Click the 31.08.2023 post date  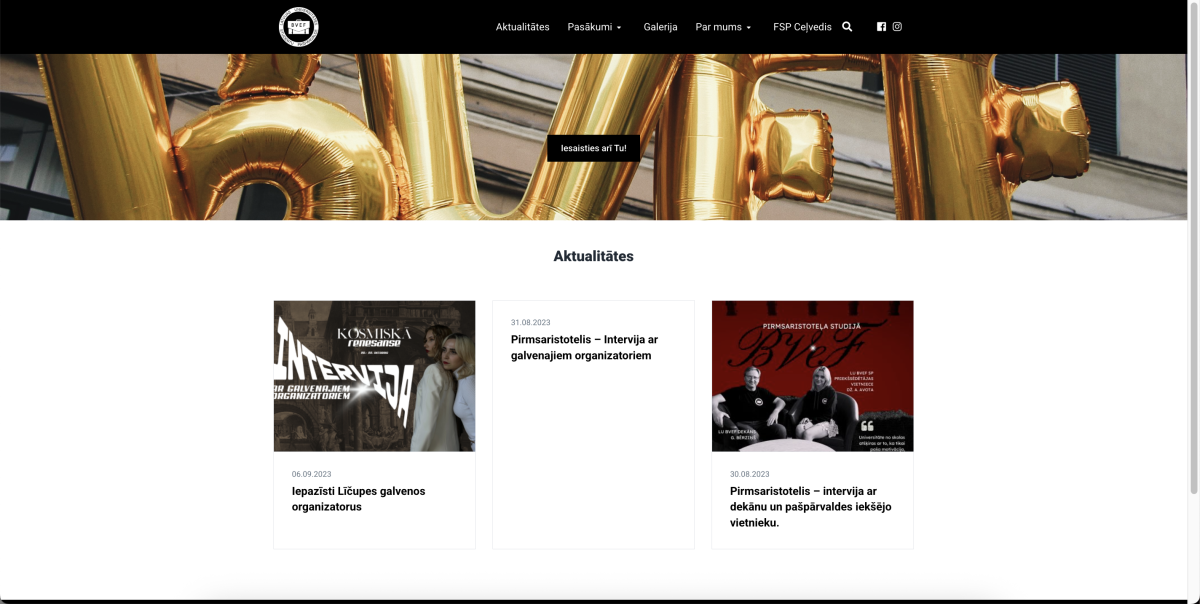click(530, 323)
